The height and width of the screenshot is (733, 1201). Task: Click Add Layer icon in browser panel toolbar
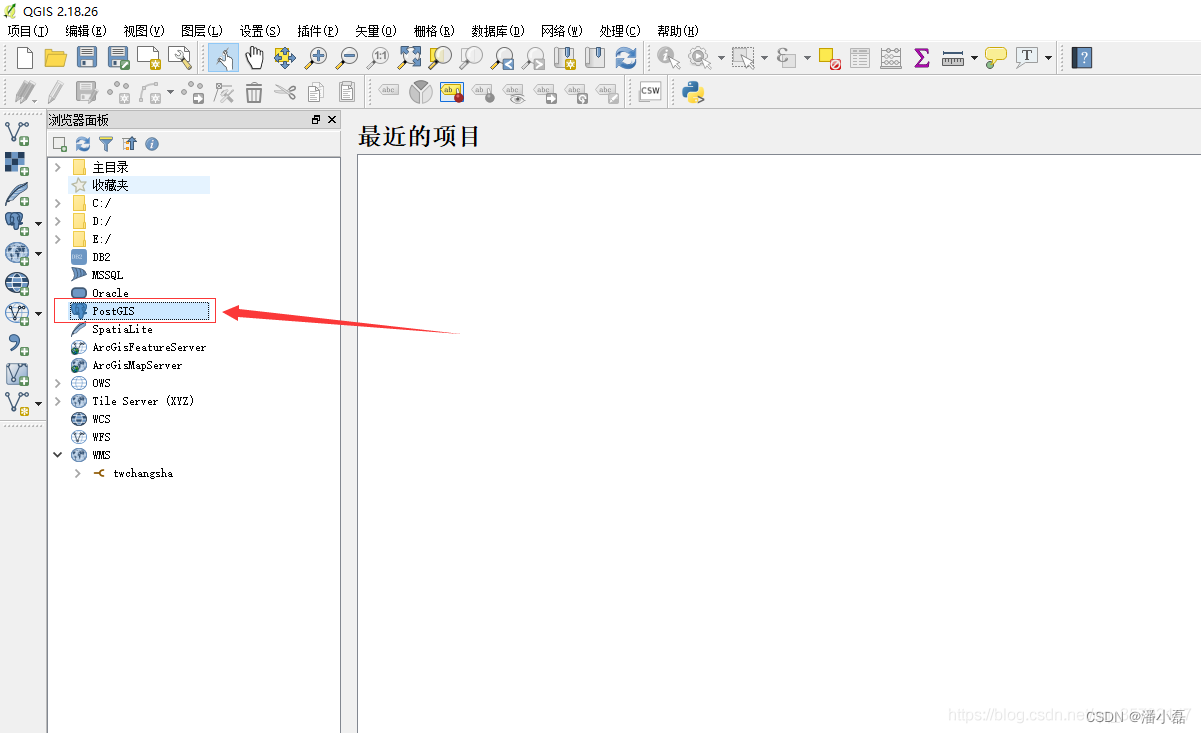click(60, 144)
